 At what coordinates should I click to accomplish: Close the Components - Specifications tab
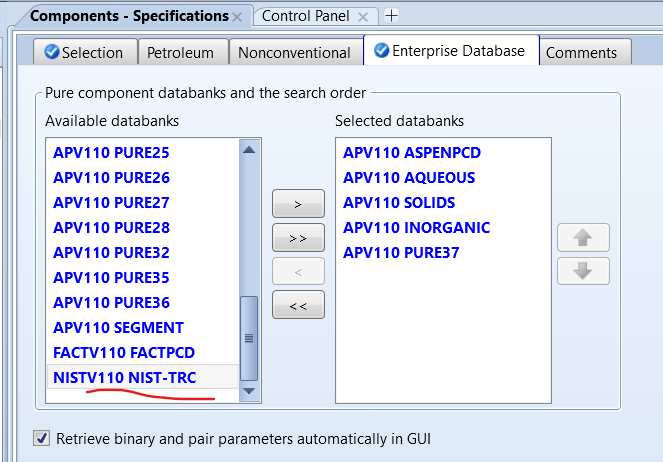(237, 17)
